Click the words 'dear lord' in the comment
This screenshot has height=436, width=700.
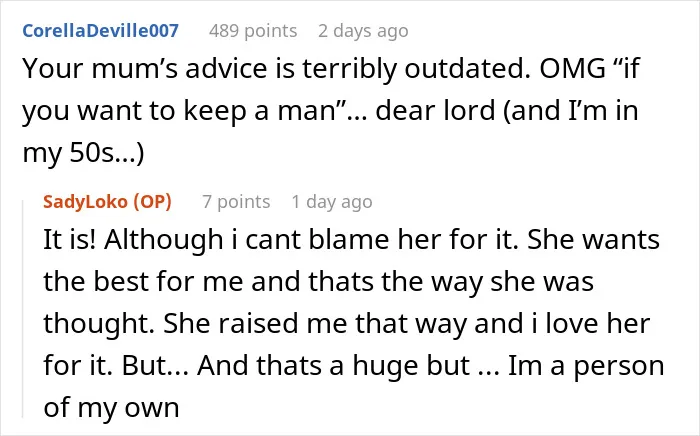(x=435, y=110)
